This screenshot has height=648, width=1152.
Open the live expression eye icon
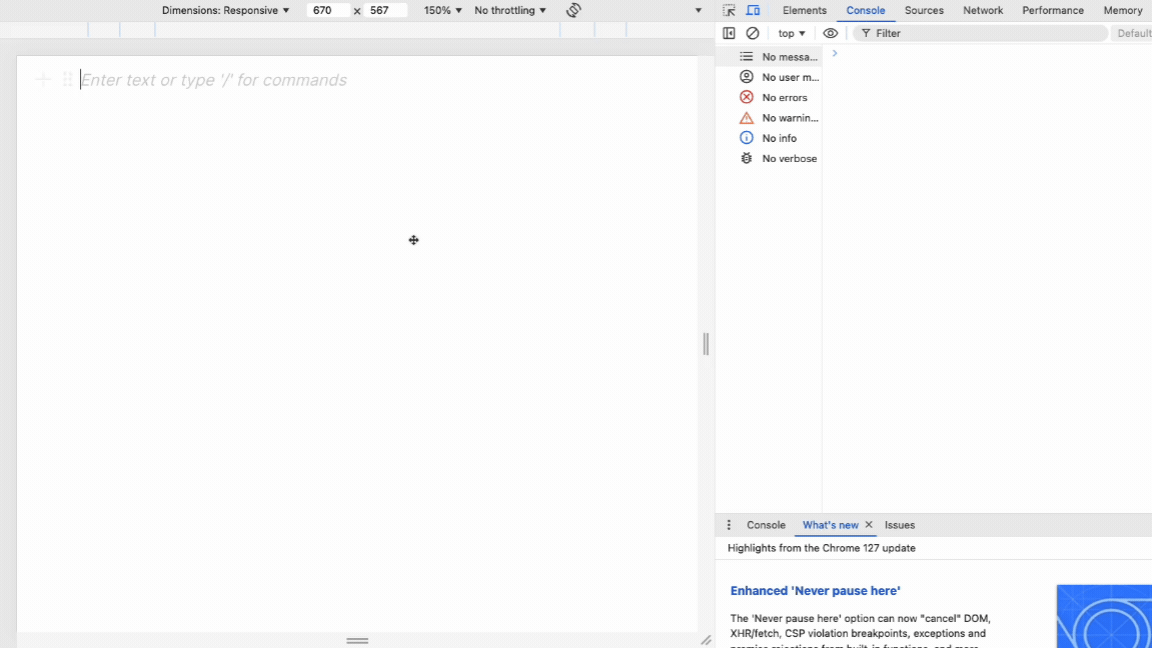[830, 33]
